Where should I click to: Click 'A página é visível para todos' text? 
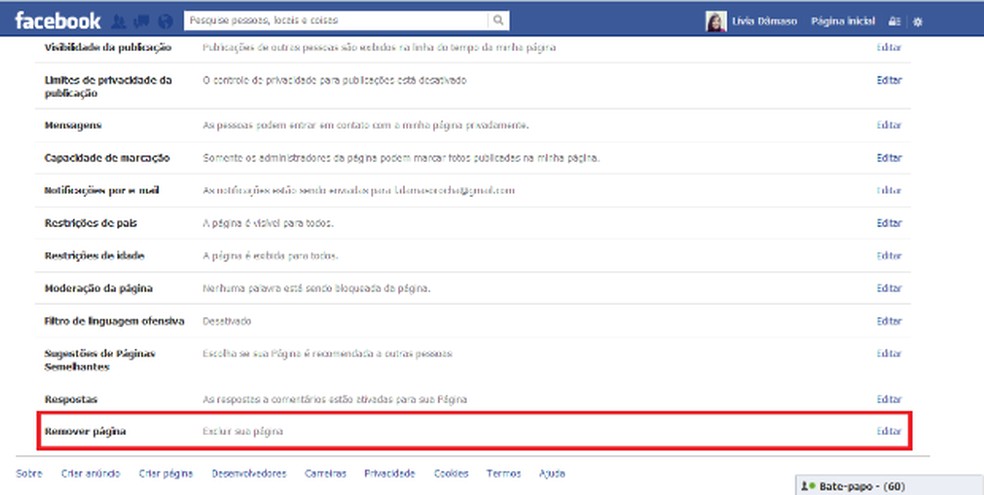pyautogui.click(x=268, y=223)
